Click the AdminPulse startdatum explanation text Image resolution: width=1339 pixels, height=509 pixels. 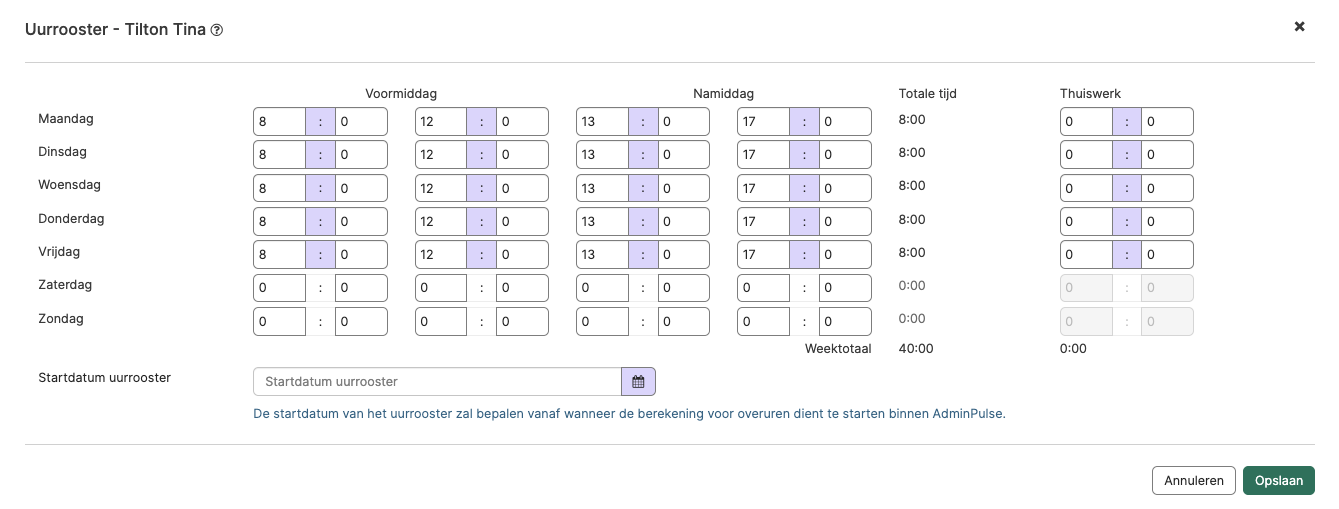pos(629,413)
